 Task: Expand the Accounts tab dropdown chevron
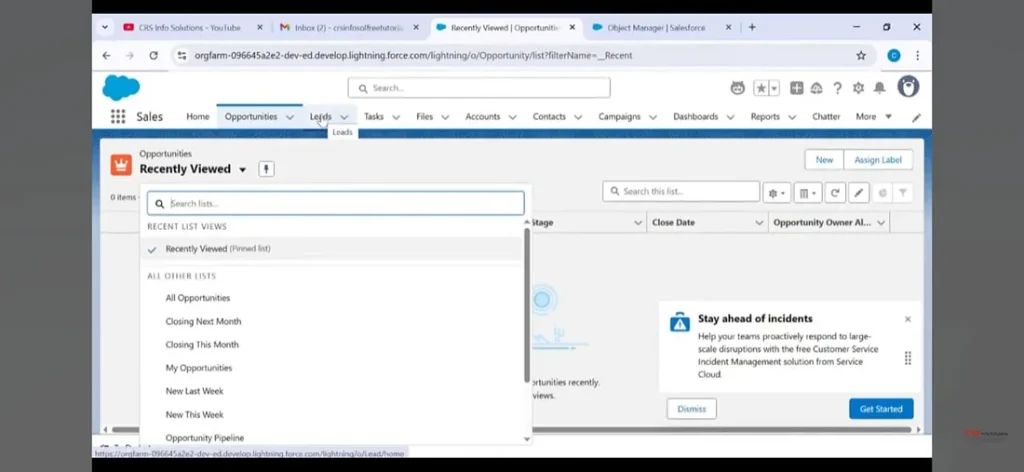pyautogui.click(x=512, y=117)
